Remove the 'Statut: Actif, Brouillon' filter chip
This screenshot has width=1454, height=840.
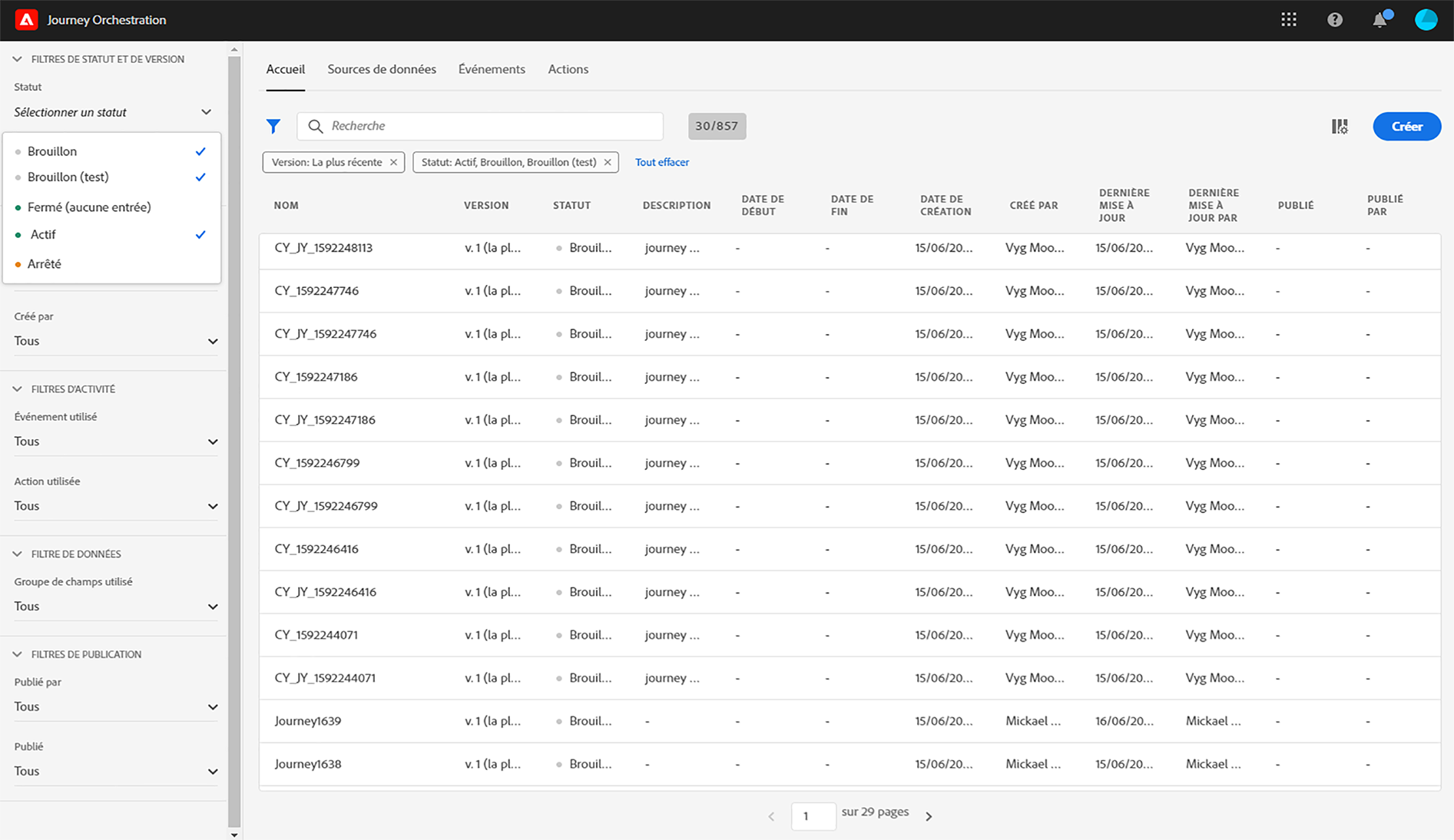point(608,162)
